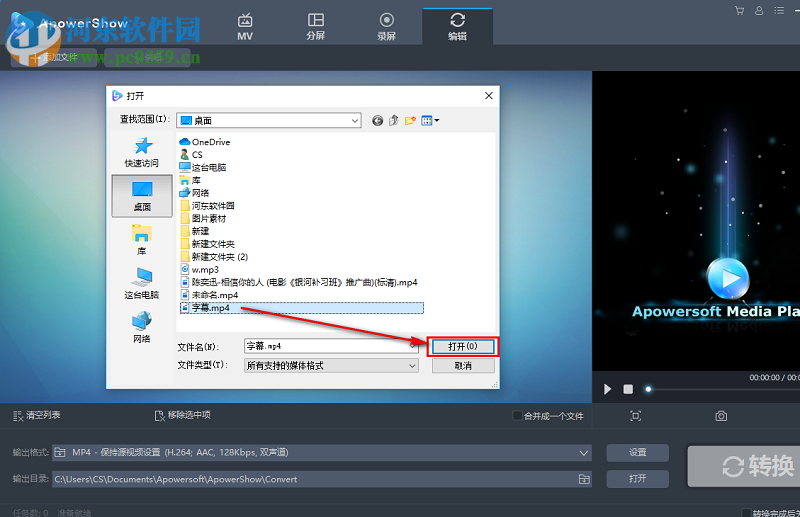
Task: Go back to previous folder icon
Action: (x=377, y=120)
